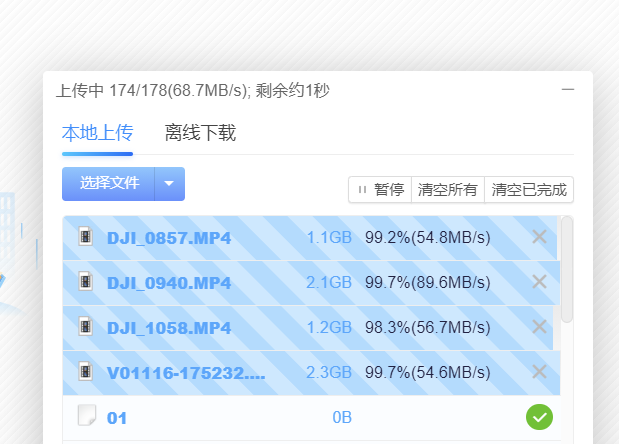Cancel upload of DJI_0857.MP4
The width and height of the screenshot is (619, 444).
click(x=539, y=237)
